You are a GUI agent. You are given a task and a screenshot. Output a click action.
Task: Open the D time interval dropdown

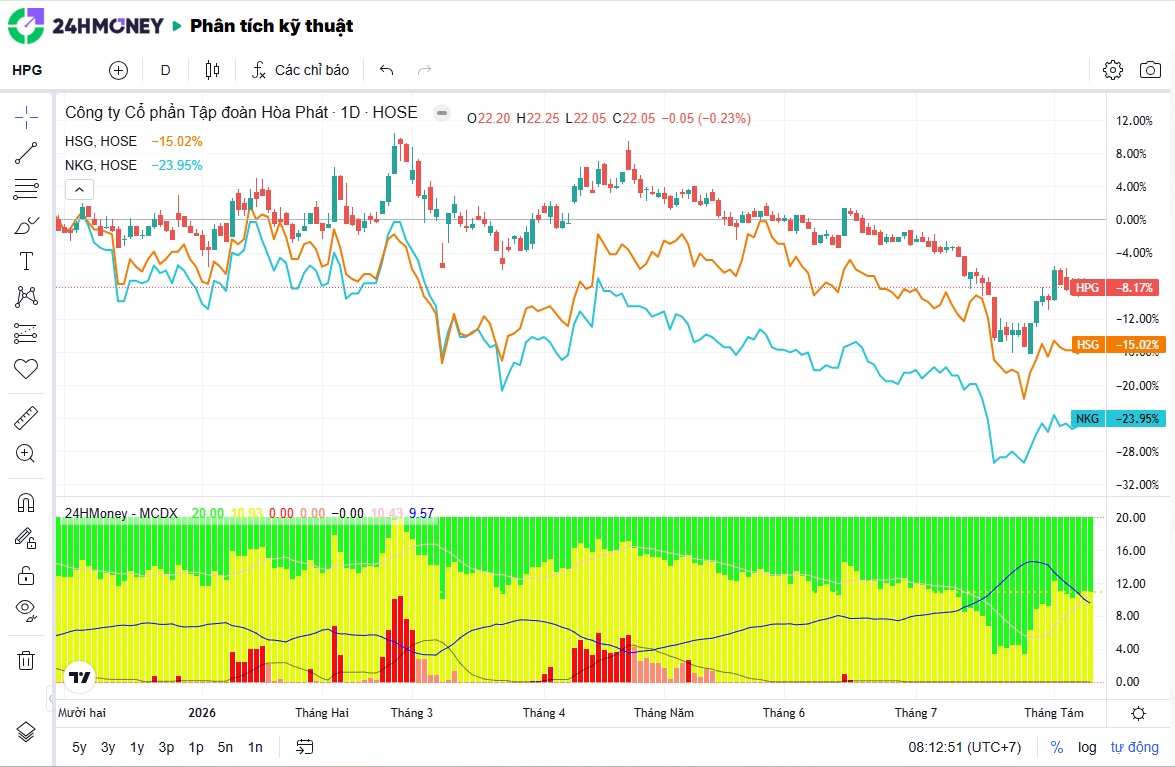(x=166, y=70)
